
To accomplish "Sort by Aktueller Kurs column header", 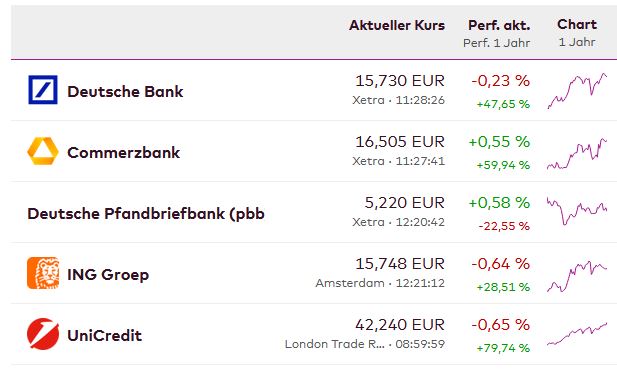I will click(x=397, y=25).
